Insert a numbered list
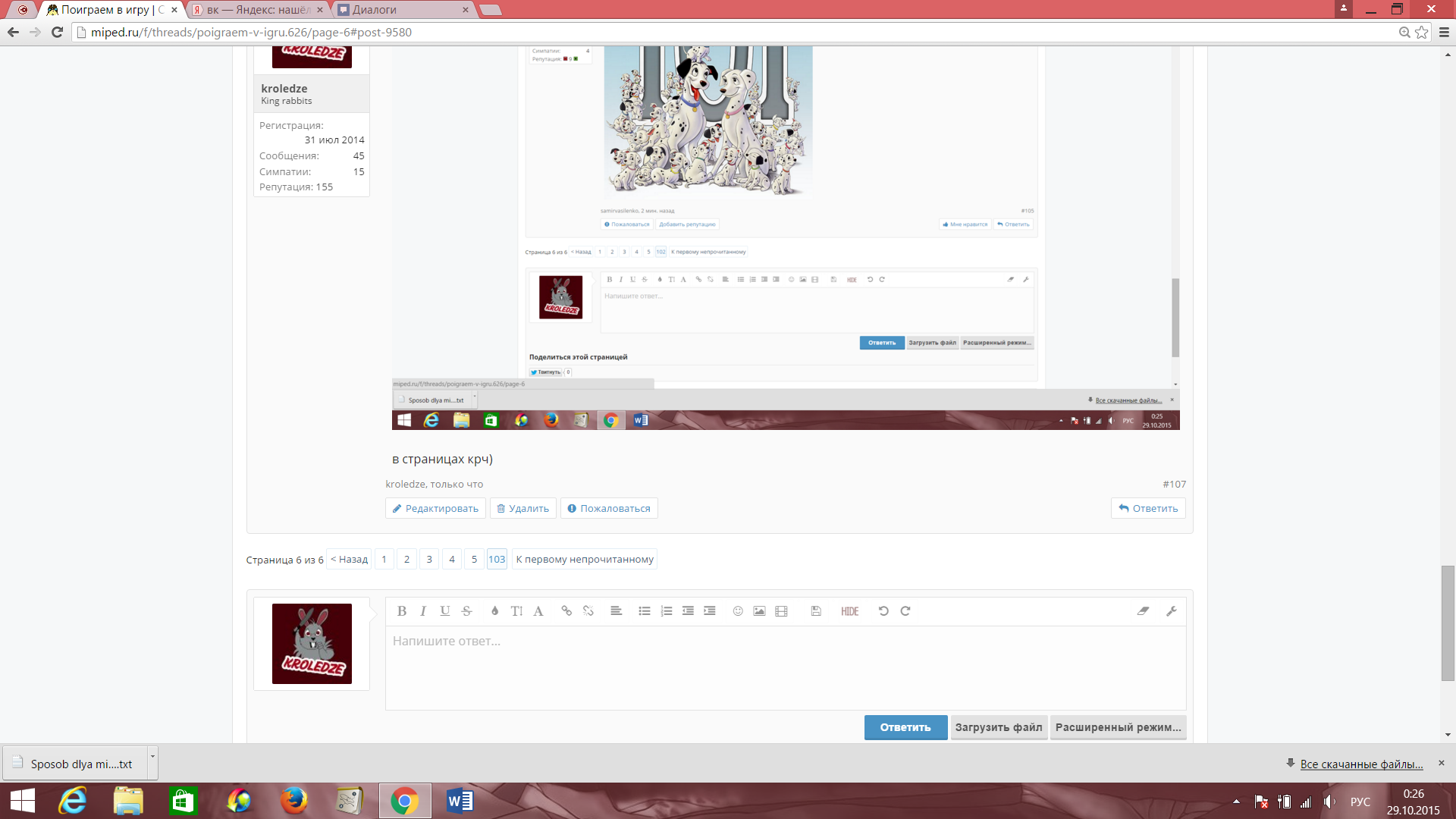The height and width of the screenshot is (819, 1456). tap(667, 611)
